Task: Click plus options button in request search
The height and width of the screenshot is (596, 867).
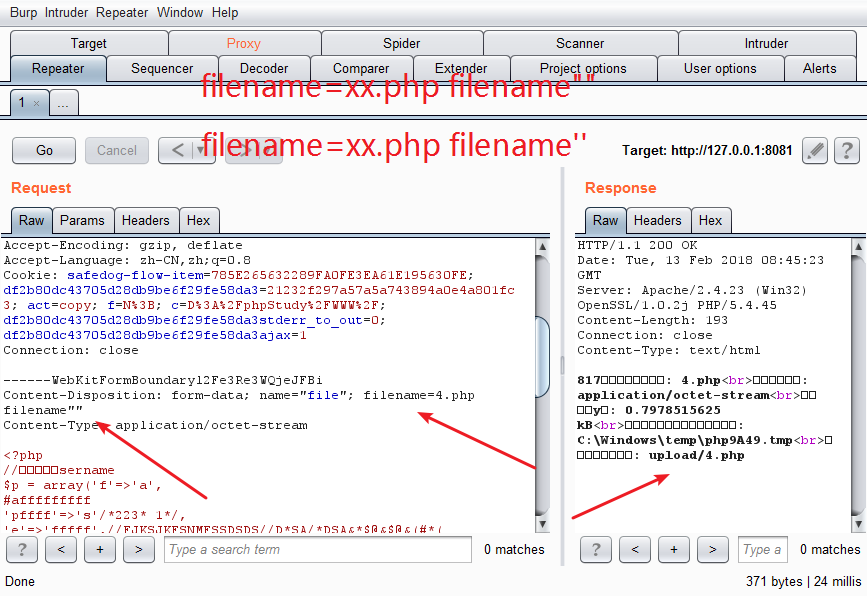Action: (x=100, y=550)
